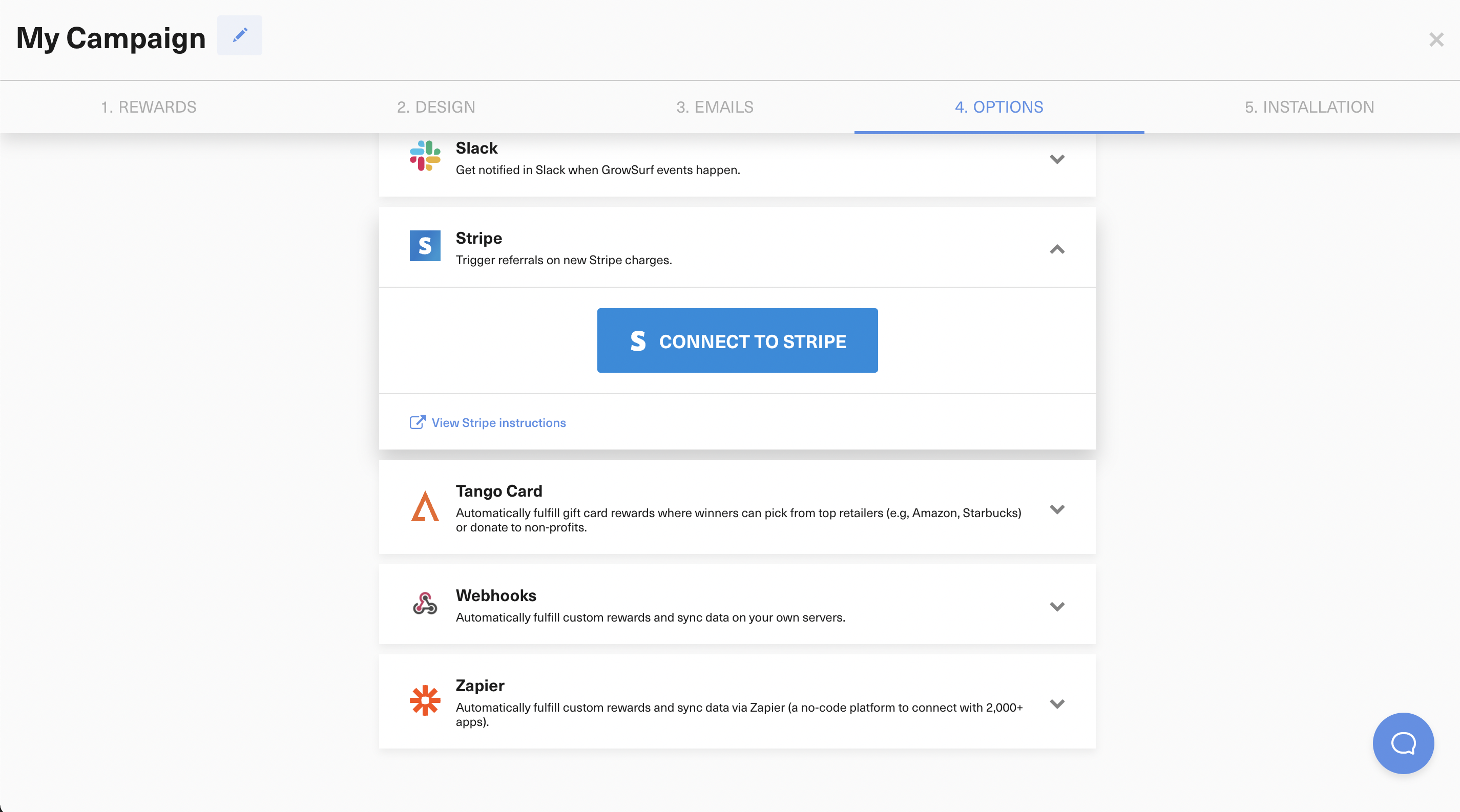The image size is (1460, 812).
Task: Expand the Tango Card section
Action: tap(1056, 508)
